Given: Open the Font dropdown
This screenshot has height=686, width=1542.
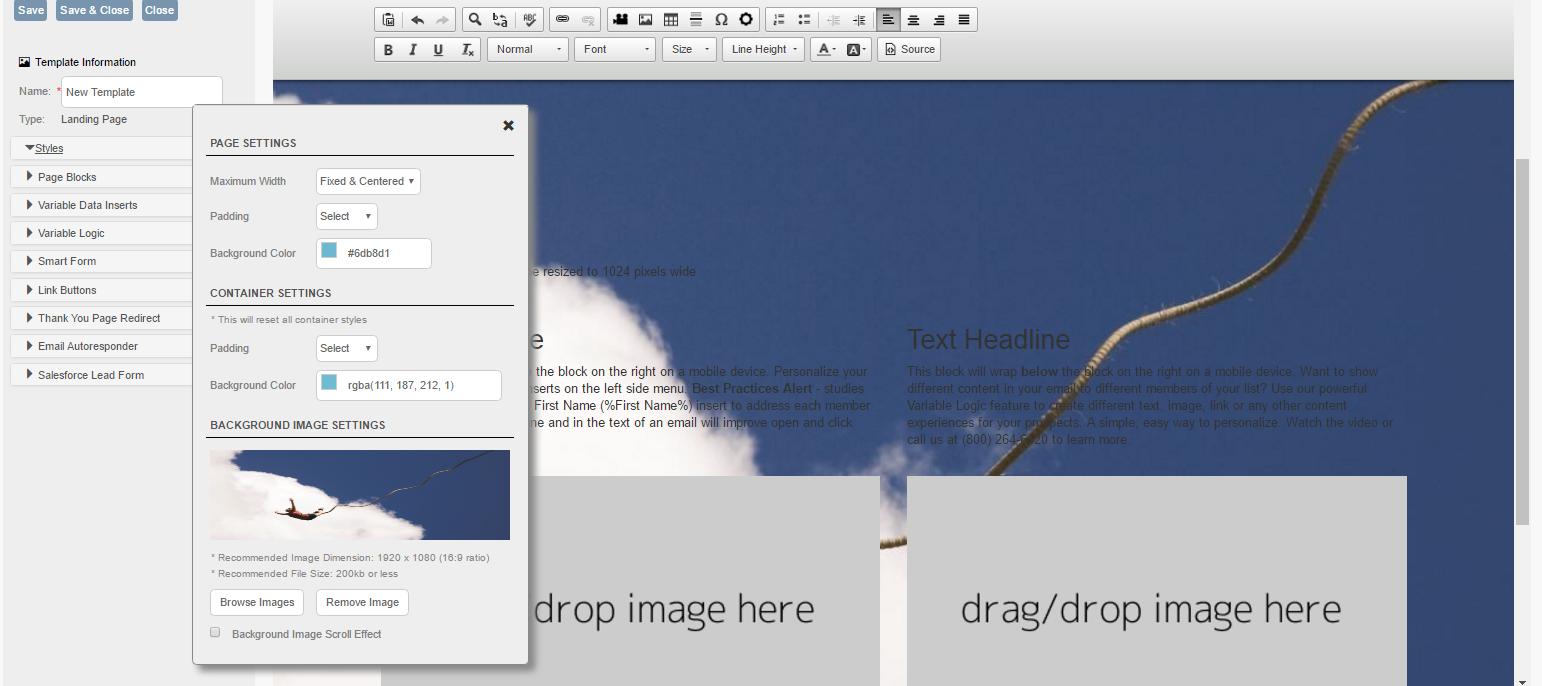Looking at the screenshot, I should coord(615,49).
